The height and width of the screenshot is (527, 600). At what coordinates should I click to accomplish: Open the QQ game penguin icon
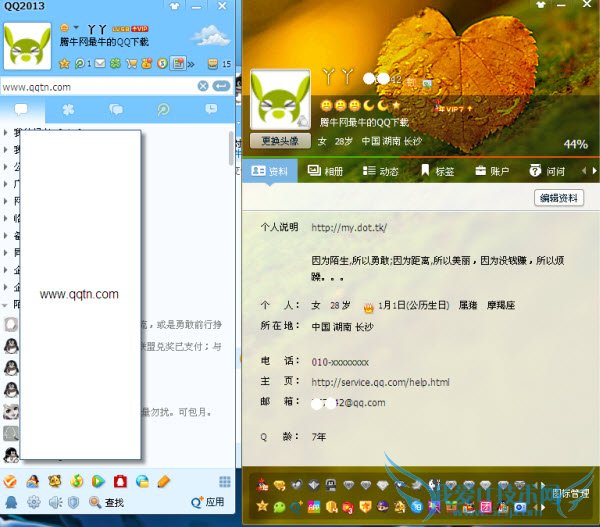click(x=33, y=481)
